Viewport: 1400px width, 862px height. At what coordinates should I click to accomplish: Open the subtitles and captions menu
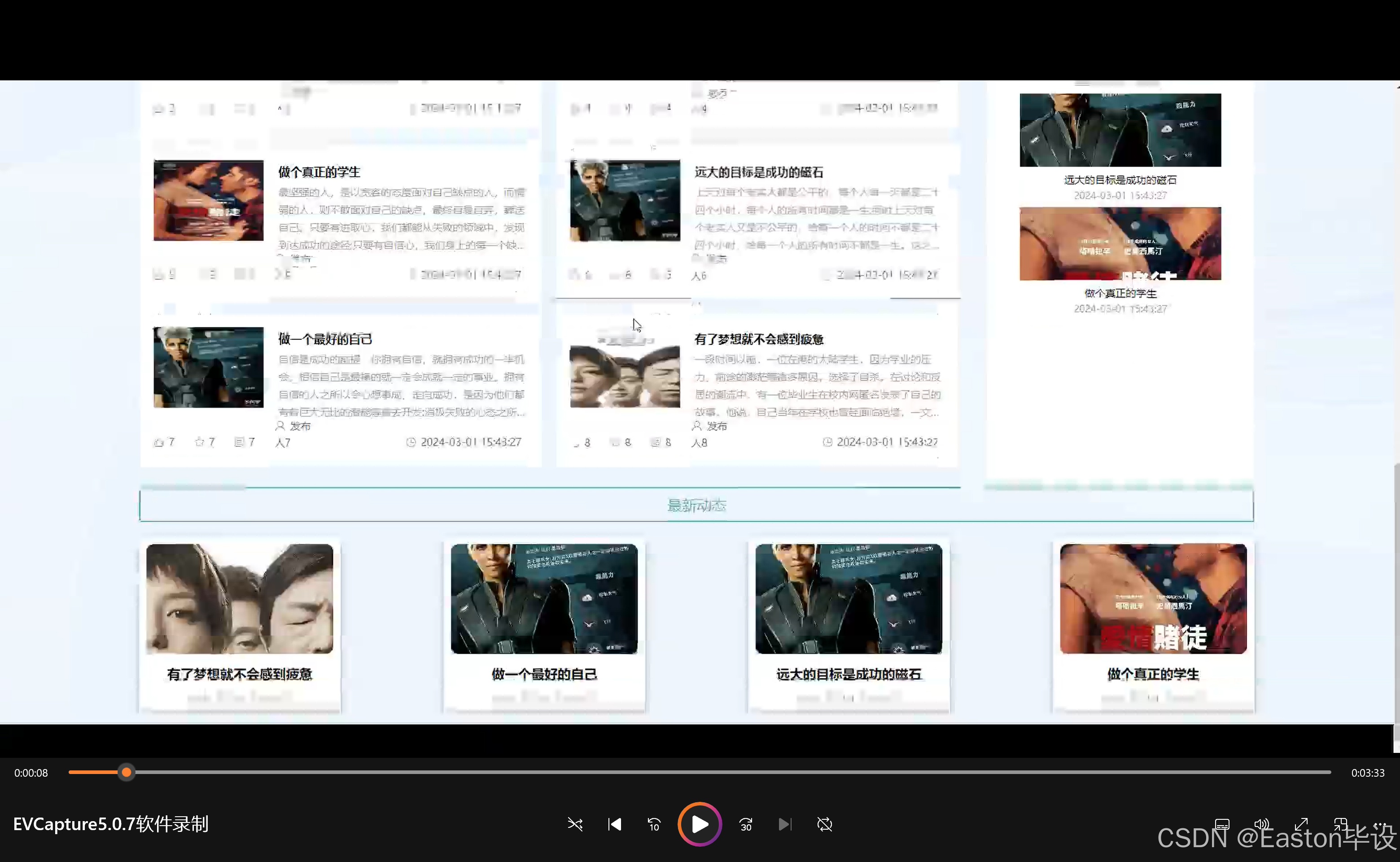1222,824
